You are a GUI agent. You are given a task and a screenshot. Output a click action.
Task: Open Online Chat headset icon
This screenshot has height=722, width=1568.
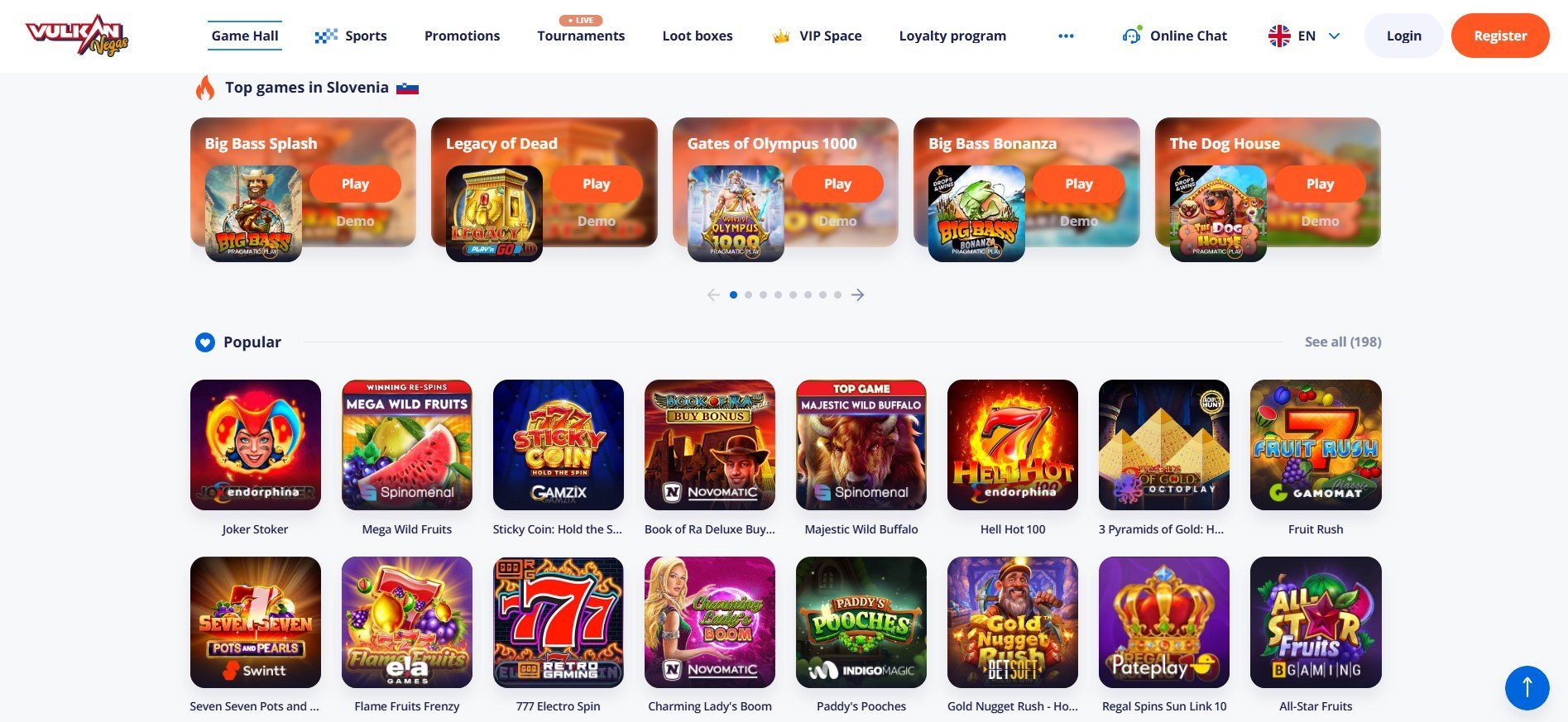click(x=1131, y=36)
